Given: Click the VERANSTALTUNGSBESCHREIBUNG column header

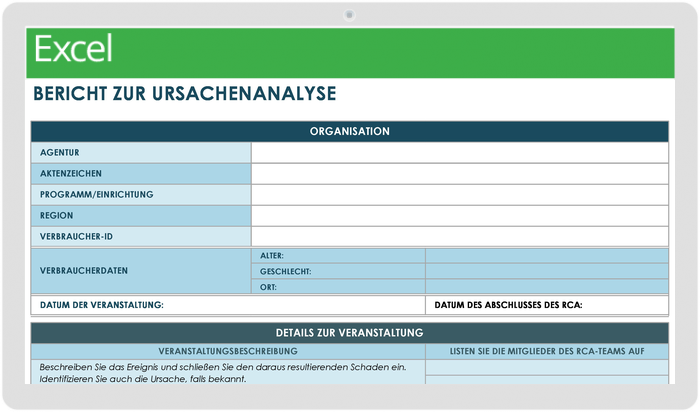Looking at the screenshot, I should pyautogui.click(x=228, y=351).
